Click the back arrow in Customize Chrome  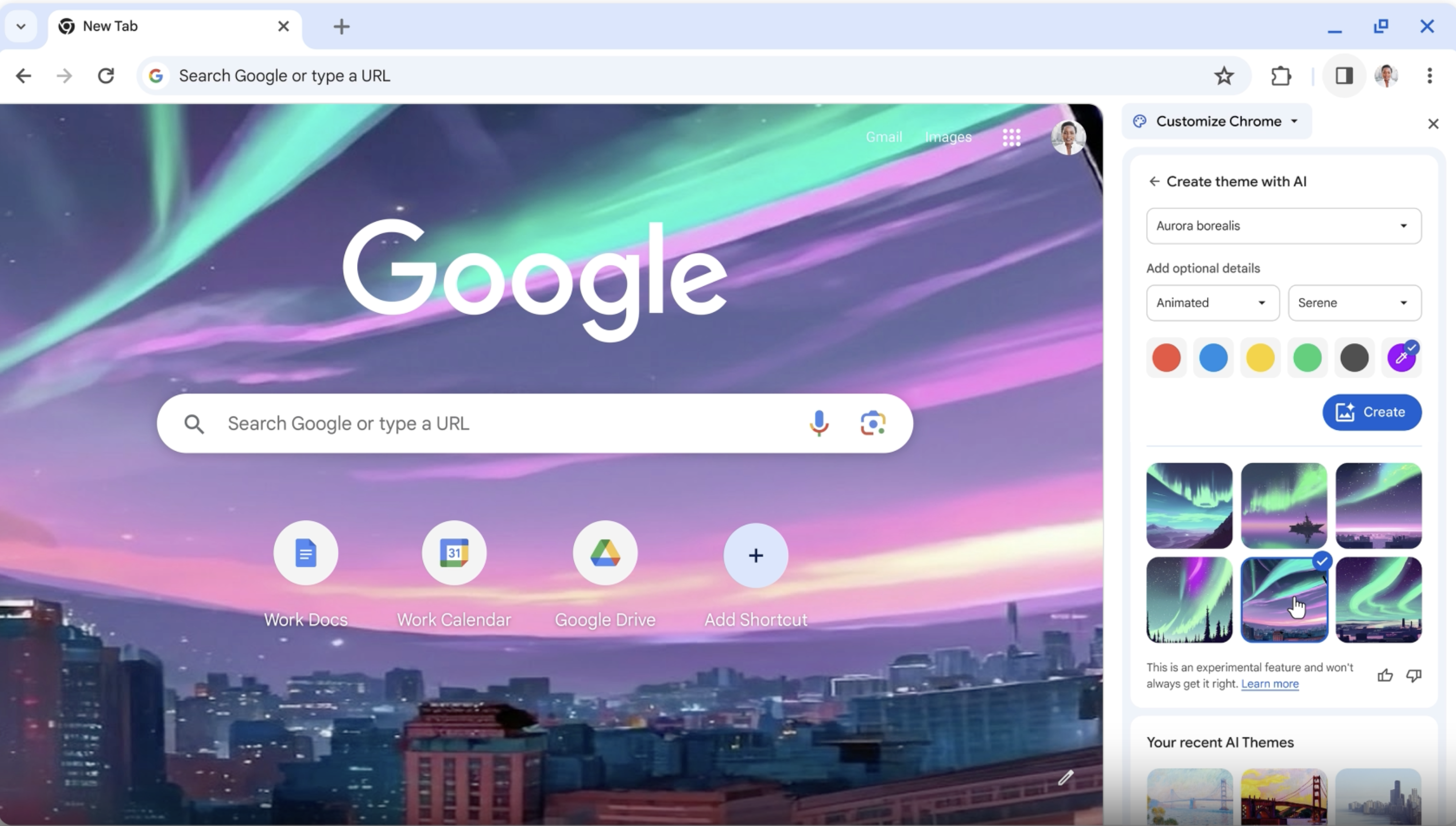pyautogui.click(x=1154, y=181)
